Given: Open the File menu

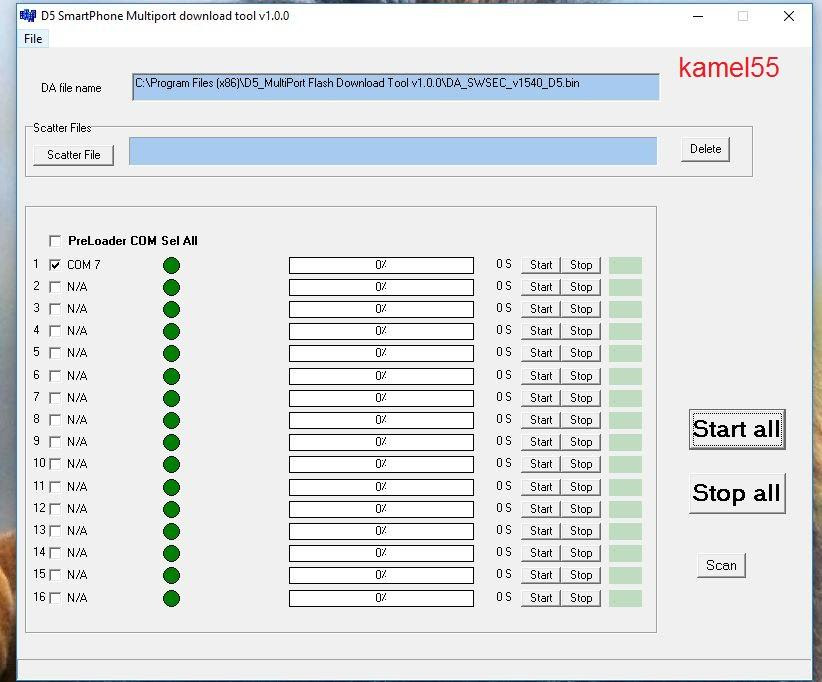Looking at the screenshot, I should click(x=33, y=39).
